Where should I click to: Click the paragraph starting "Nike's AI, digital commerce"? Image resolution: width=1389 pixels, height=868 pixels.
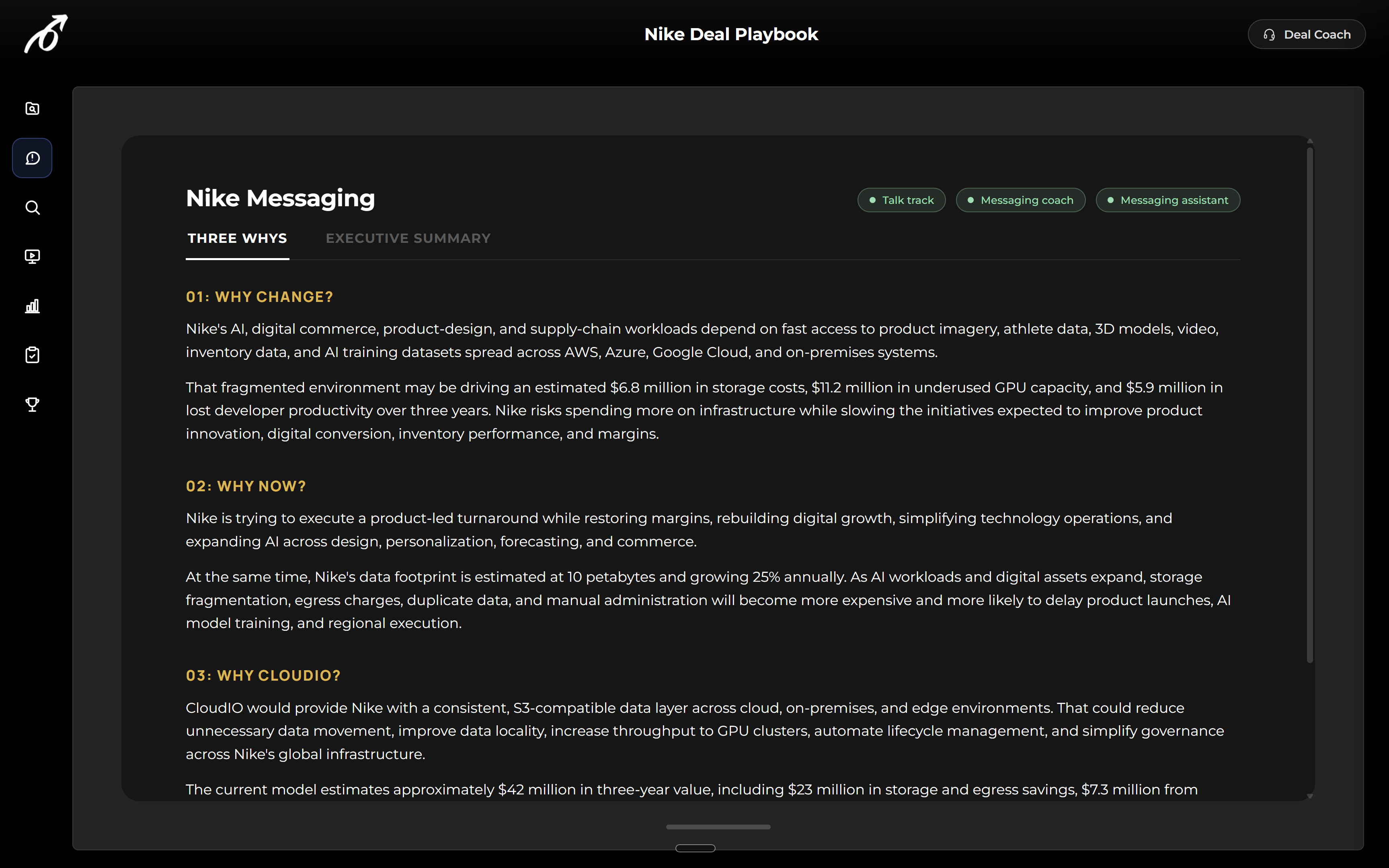(702, 341)
